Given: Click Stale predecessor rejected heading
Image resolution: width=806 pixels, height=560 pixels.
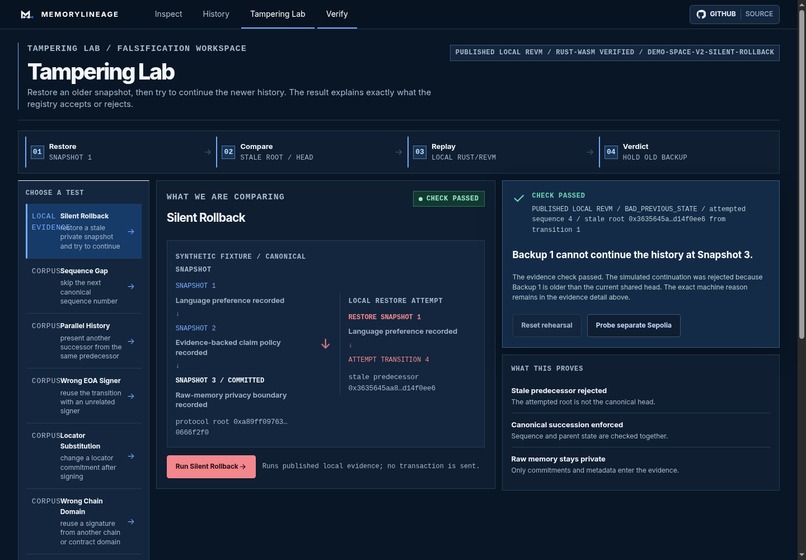Looking at the screenshot, I should click(559, 391).
